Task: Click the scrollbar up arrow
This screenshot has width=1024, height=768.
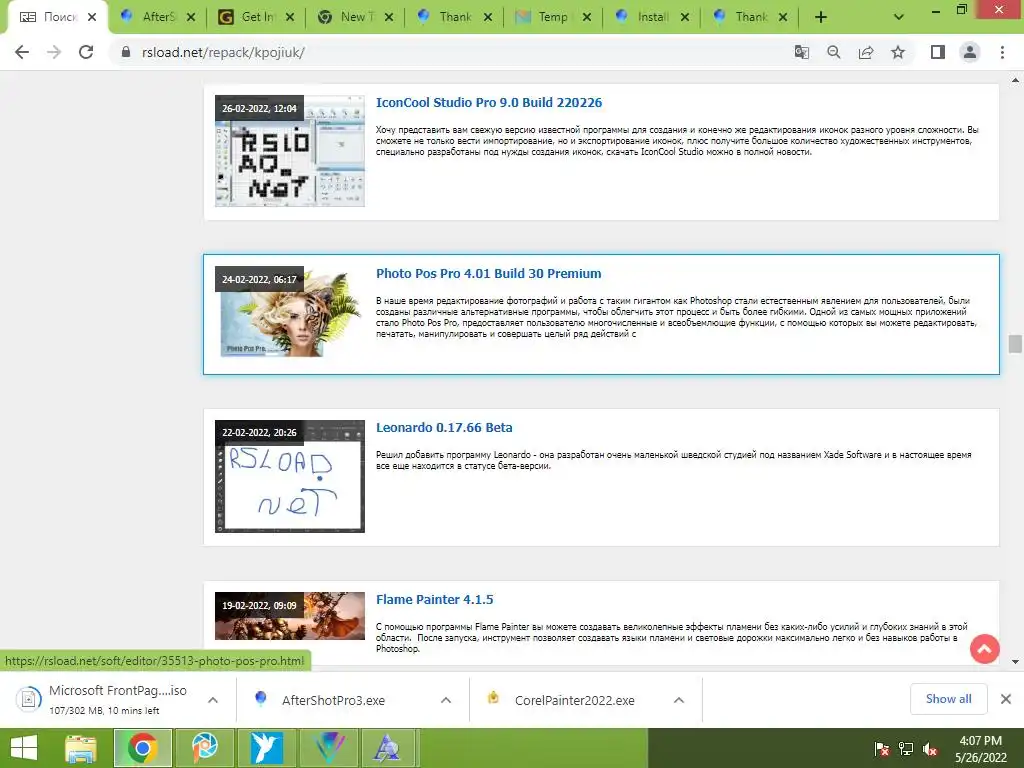Action: [1015, 80]
